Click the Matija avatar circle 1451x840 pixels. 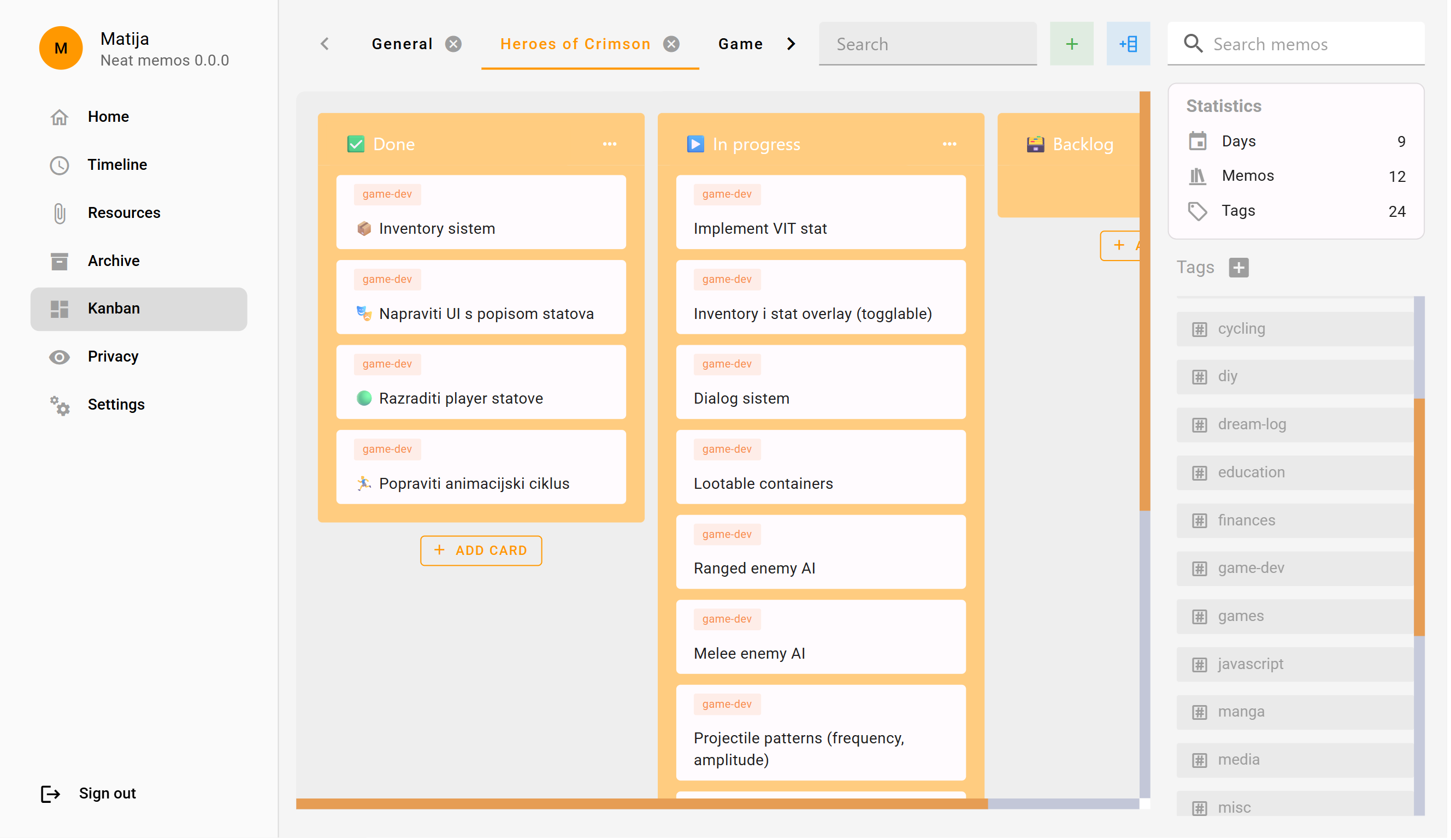pyautogui.click(x=61, y=48)
